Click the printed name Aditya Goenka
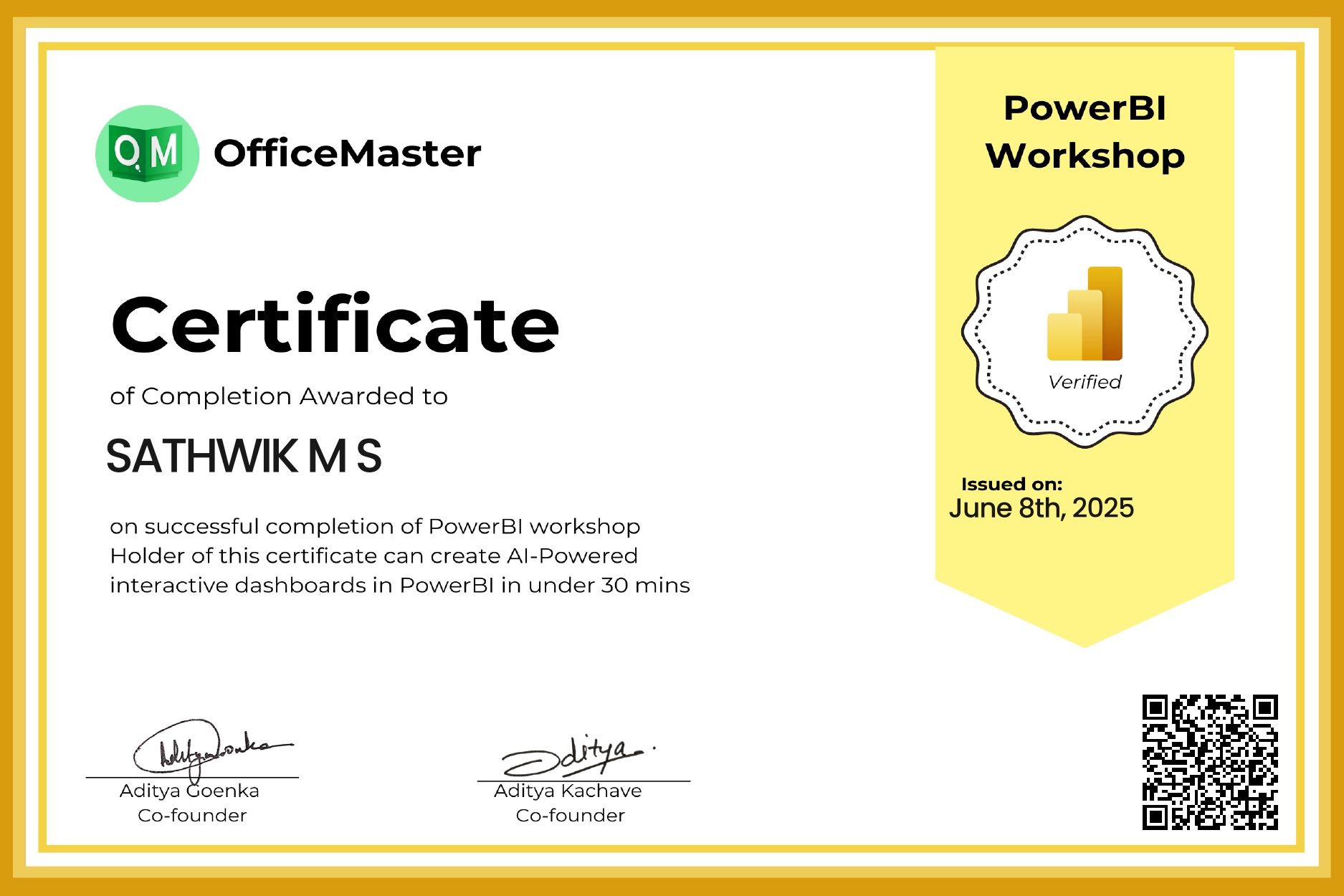 click(x=189, y=791)
